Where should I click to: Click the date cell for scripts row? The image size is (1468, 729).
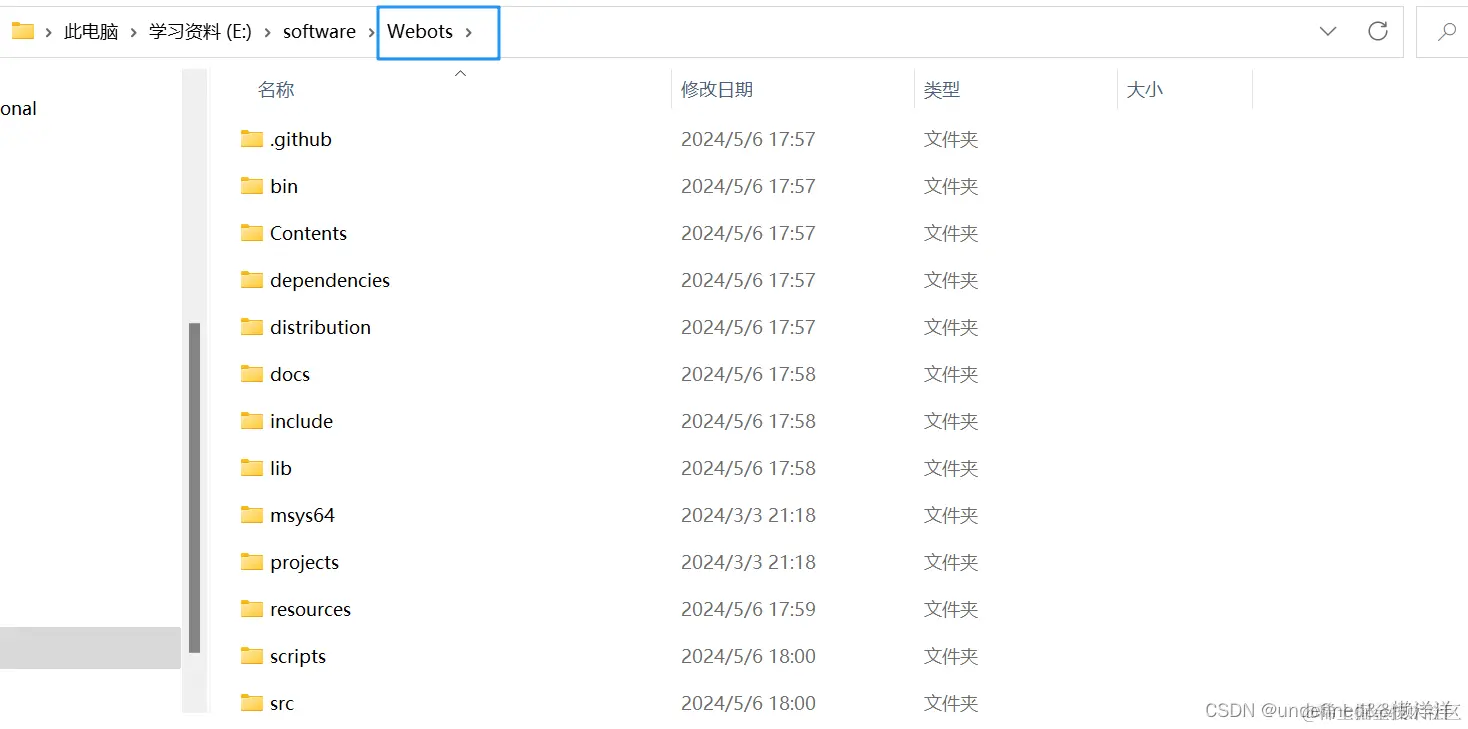point(748,656)
